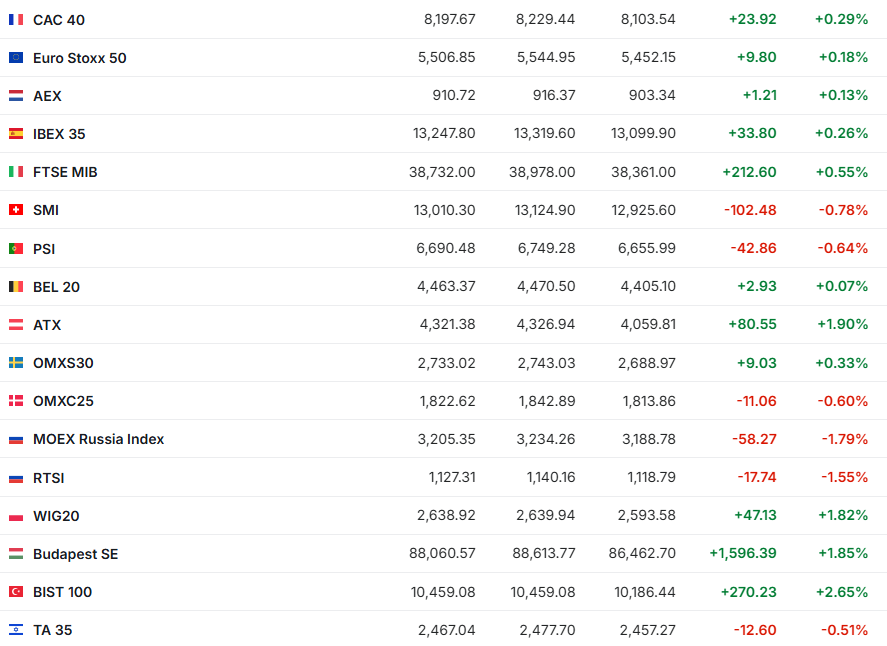Click the Portugal flag icon beside PSI
This screenshot has height=646, width=887.
point(16,248)
